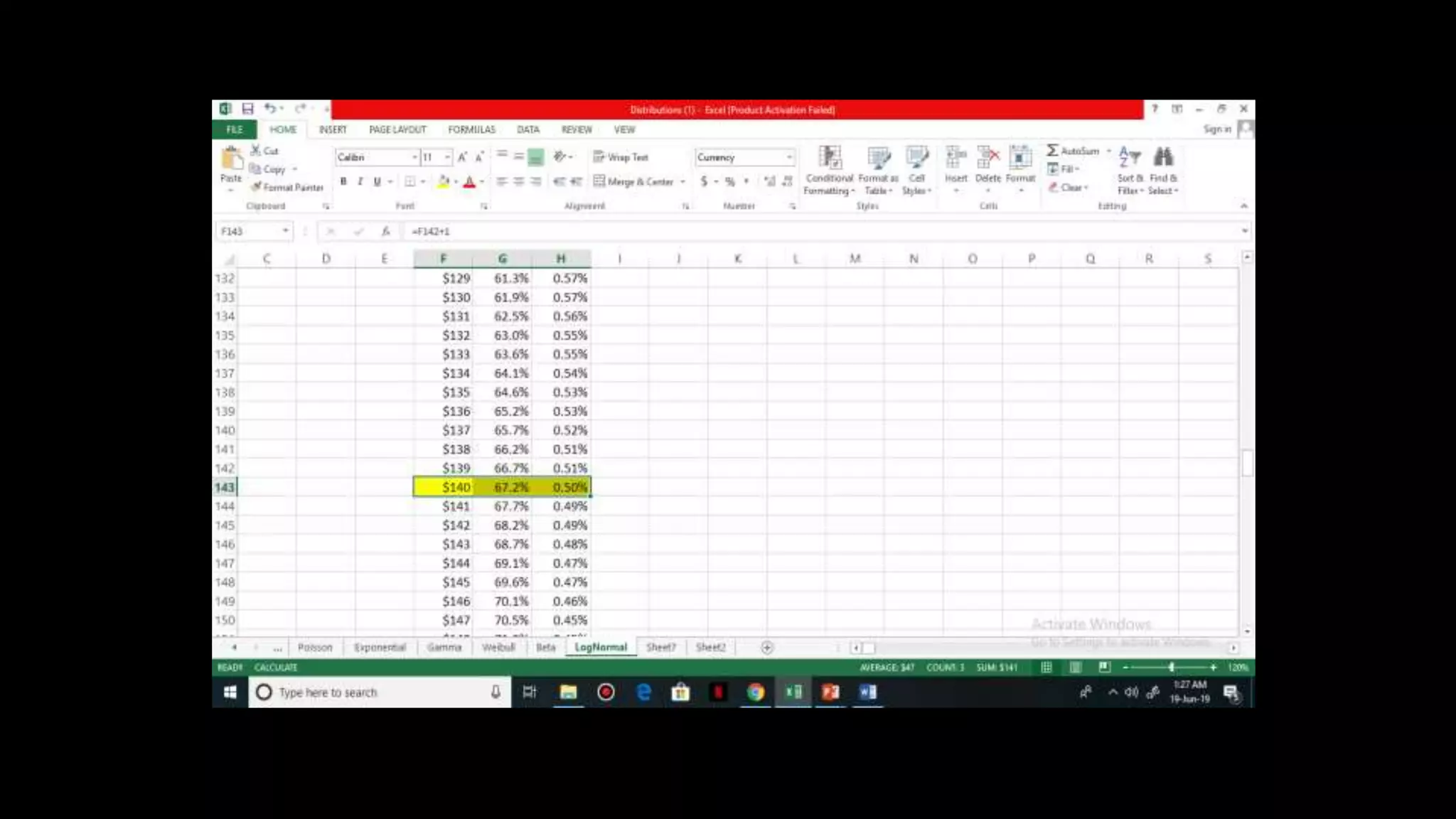Expand the Currency number format dropdown
Screen dimensions: 1456x819
pos(789,157)
